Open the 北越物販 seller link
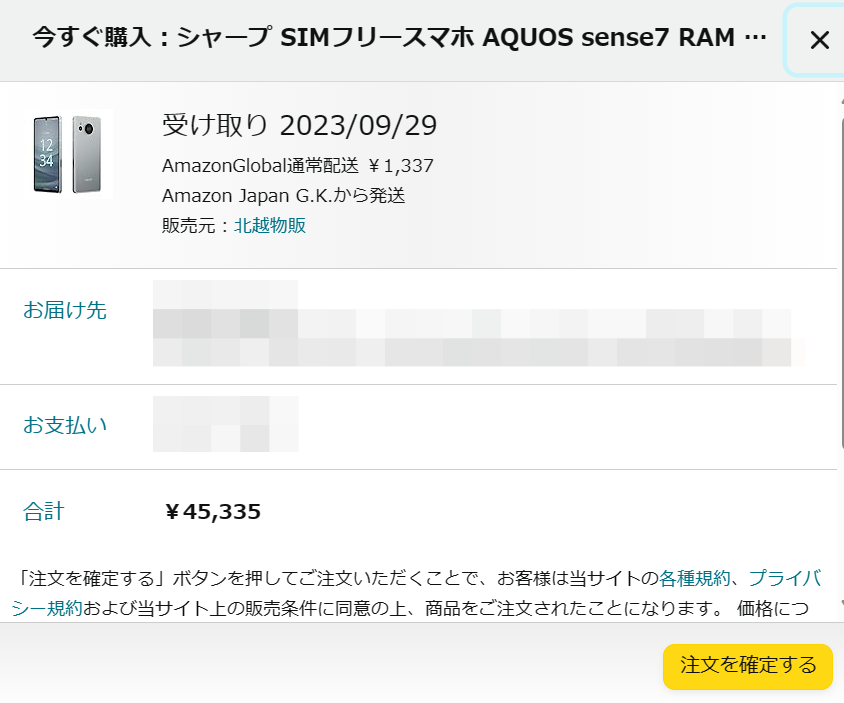This screenshot has height=703, width=844. [270, 225]
